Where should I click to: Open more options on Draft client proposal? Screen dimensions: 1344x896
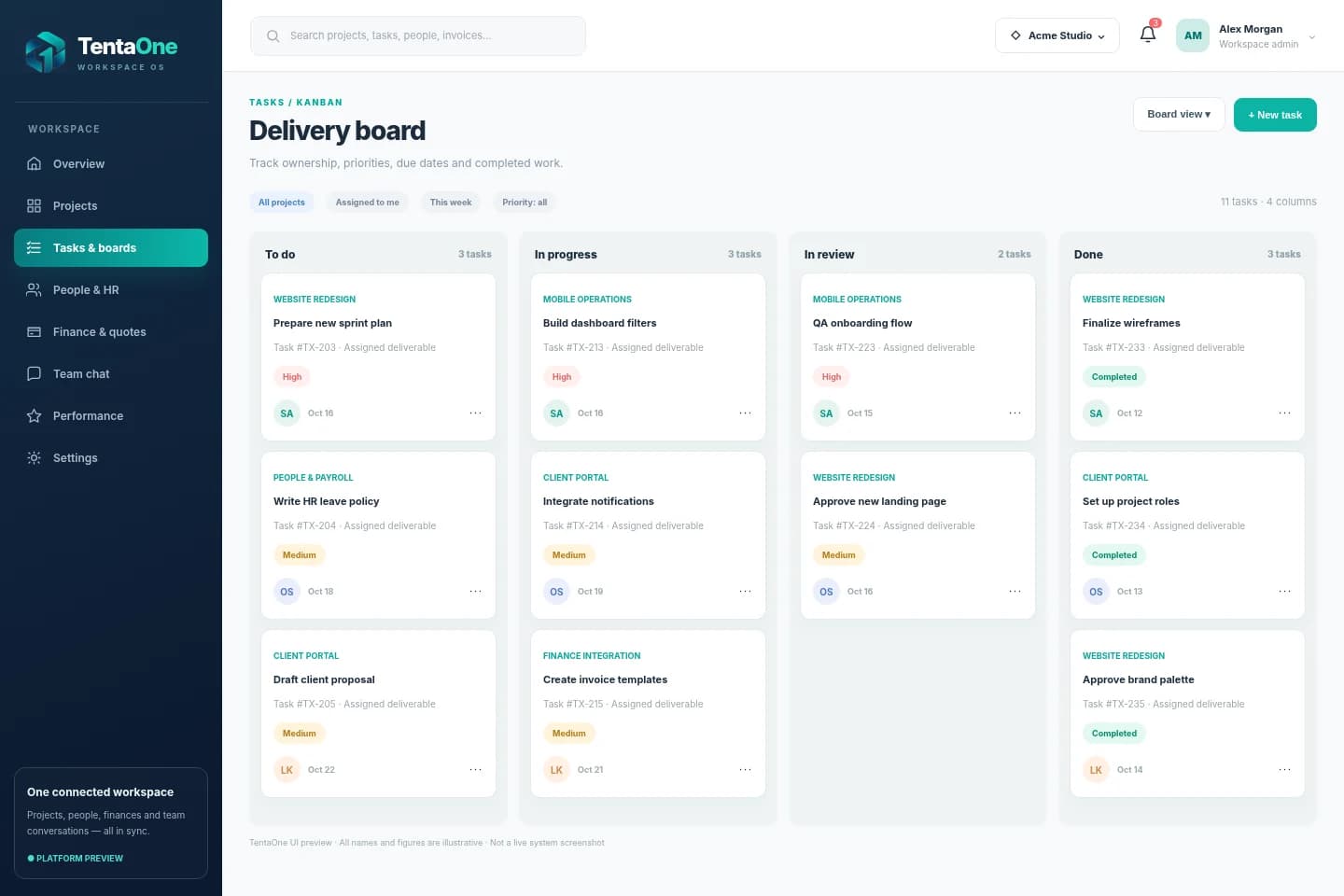(x=475, y=769)
